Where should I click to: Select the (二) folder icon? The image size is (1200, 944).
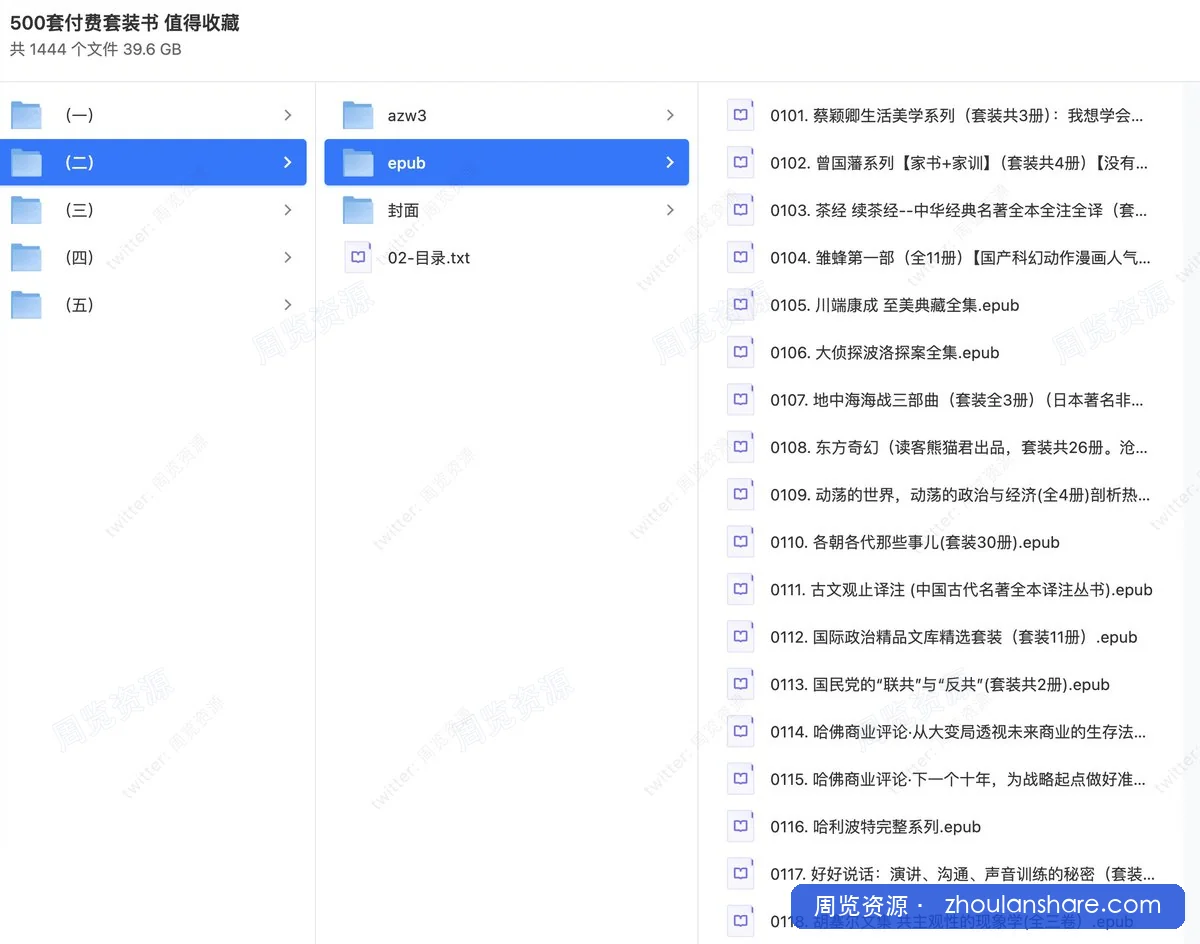click(x=26, y=163)
